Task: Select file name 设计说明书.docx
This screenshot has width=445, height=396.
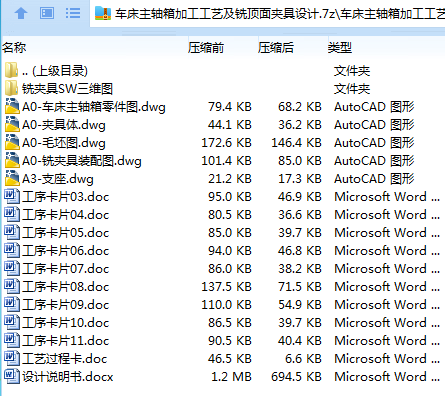Action: click(x=68, y=377)
